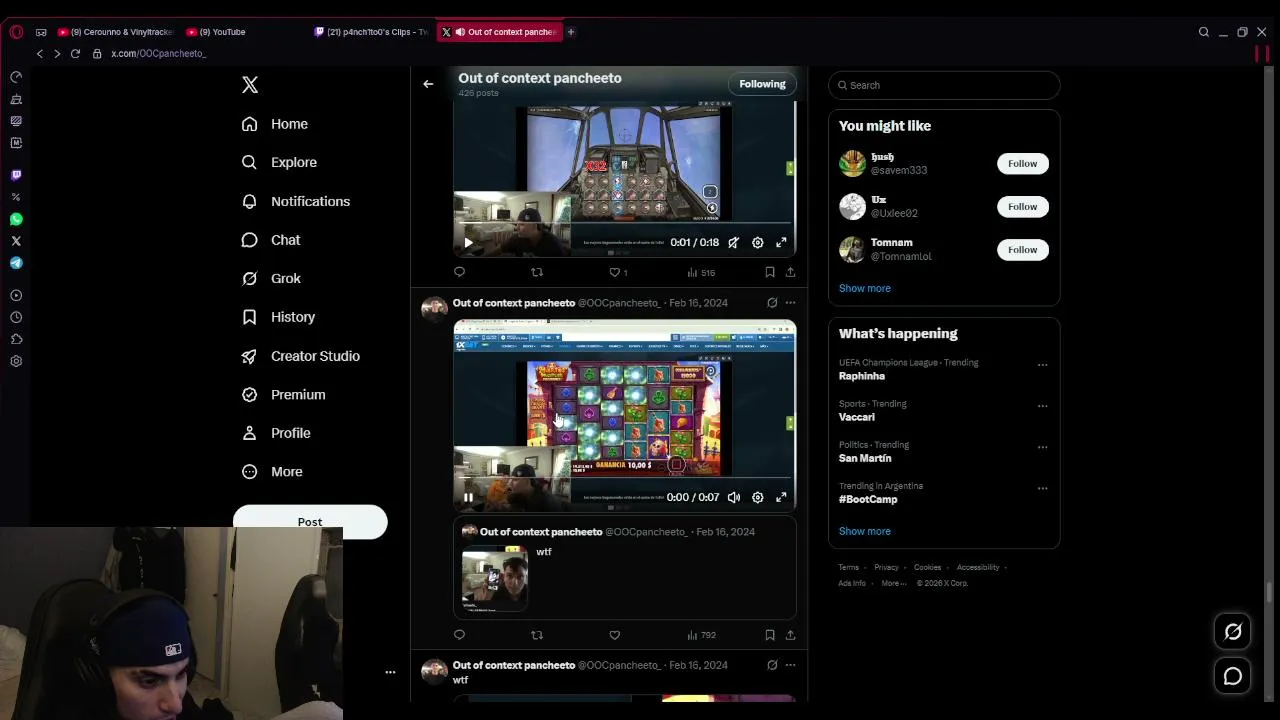Click the x.com/OOCpancheeto_ address bar

click(x=159, y=53)
